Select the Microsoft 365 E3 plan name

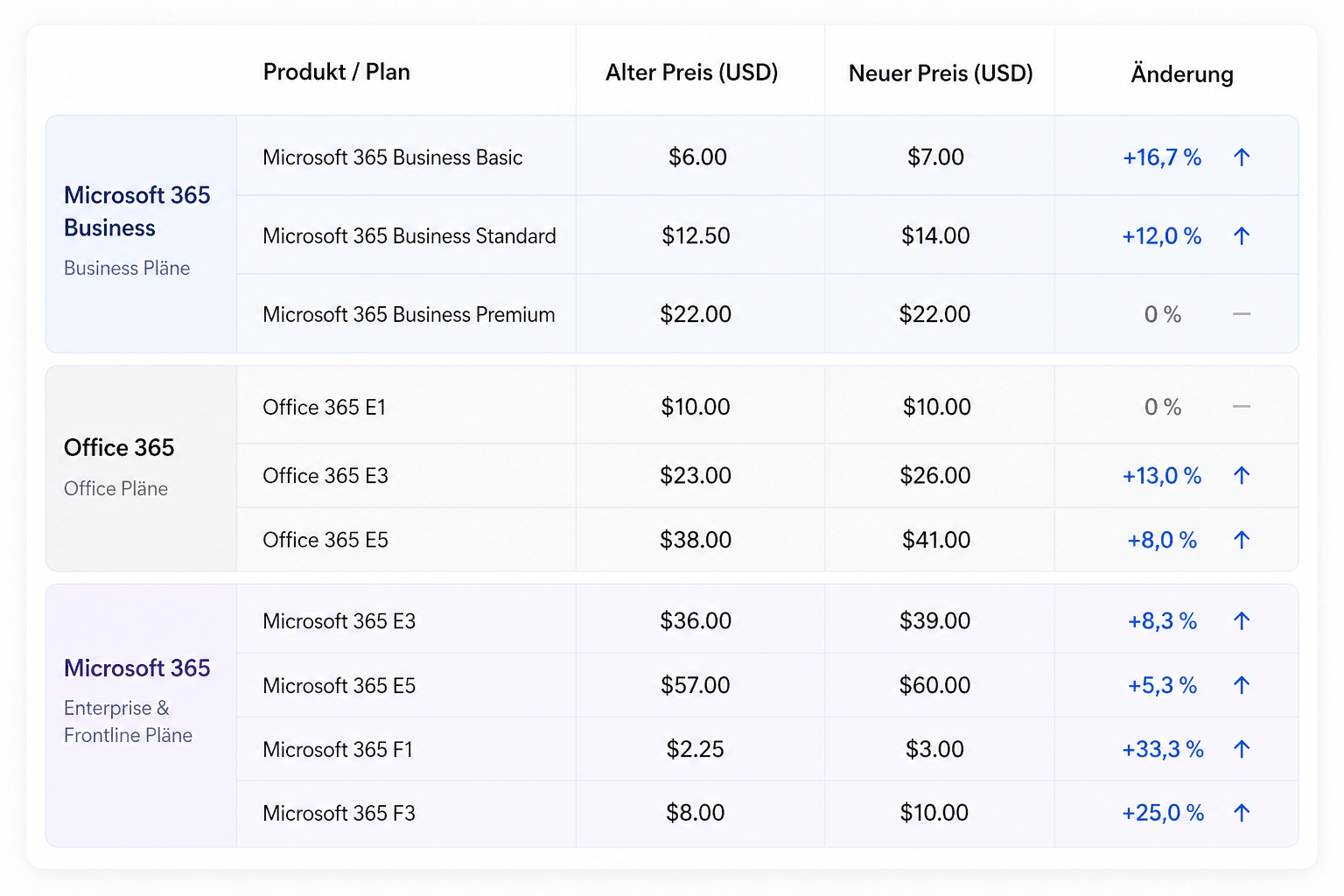(339, 621)
